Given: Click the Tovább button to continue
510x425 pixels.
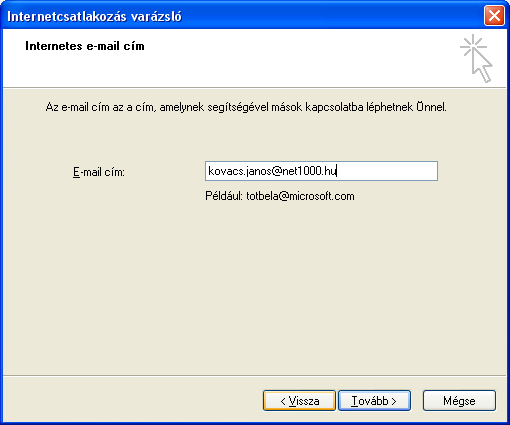Looking at the screenshot, I should coord(374,400).
